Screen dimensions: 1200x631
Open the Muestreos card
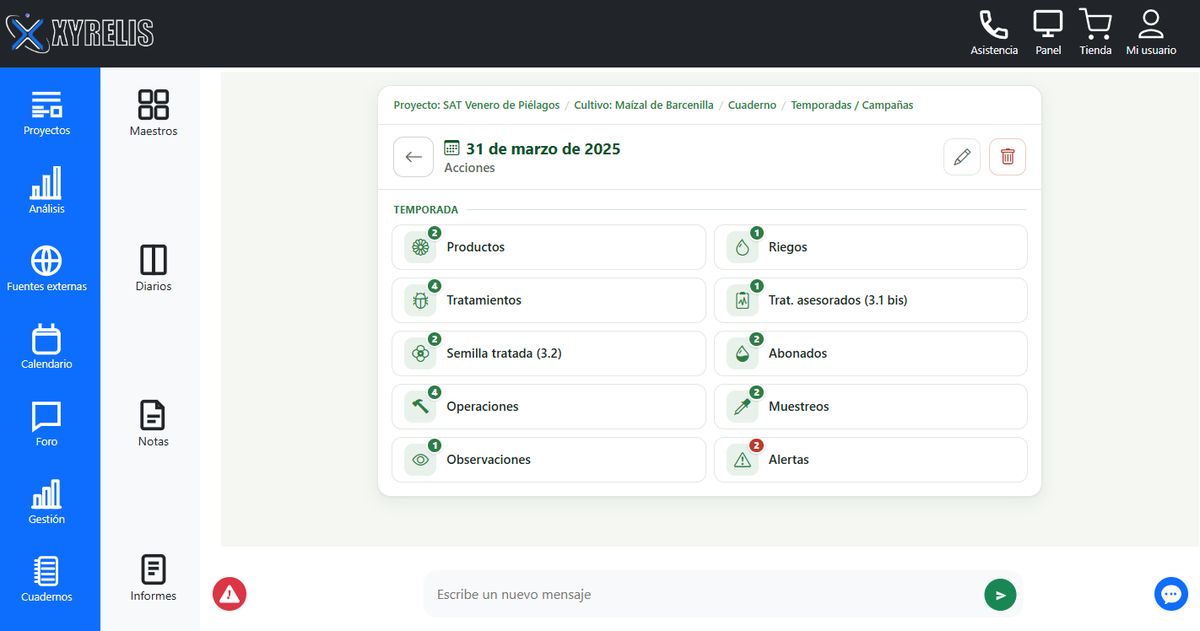[x=871, y=407]
